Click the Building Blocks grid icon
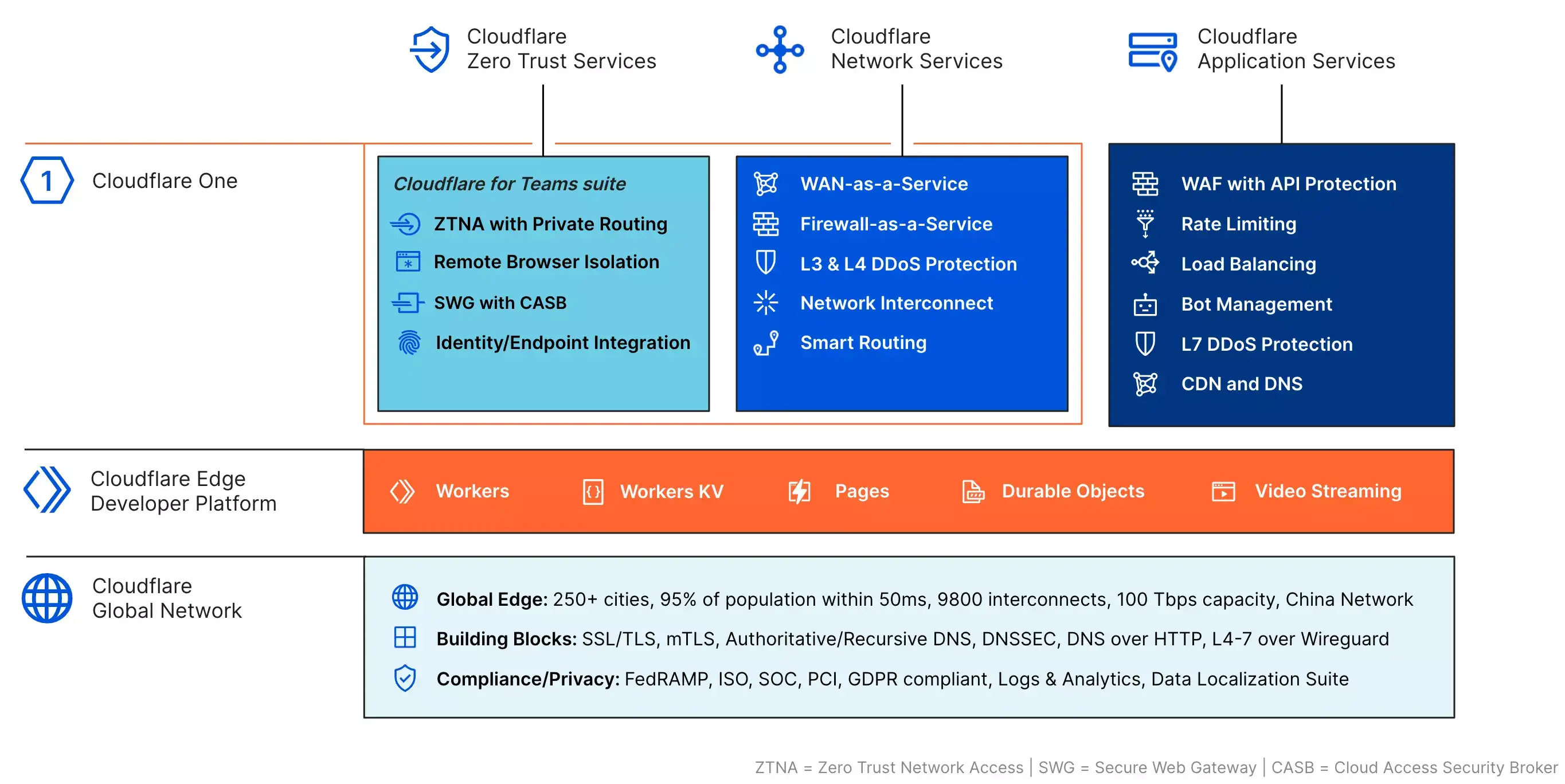Viewport: 1565px width, 784px height. (x=405, y=637)
